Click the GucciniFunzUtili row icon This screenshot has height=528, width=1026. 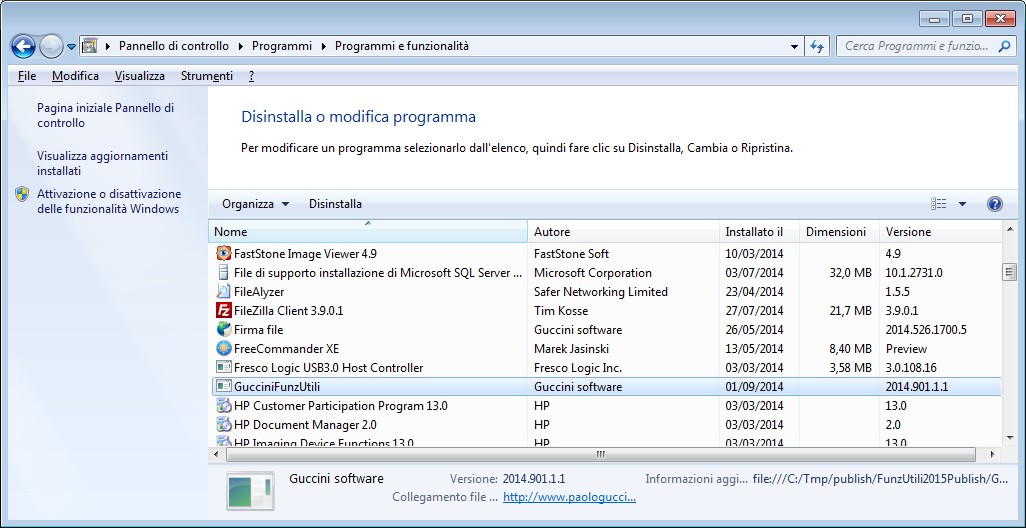[224, 386]
